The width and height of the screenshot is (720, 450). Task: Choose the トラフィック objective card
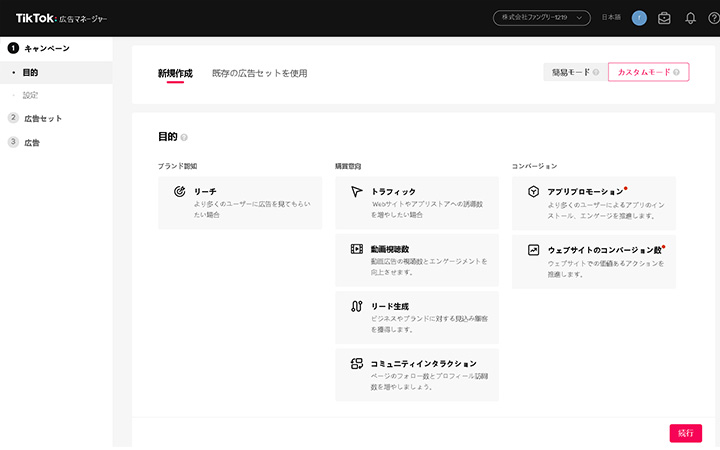tap(416, 202)
